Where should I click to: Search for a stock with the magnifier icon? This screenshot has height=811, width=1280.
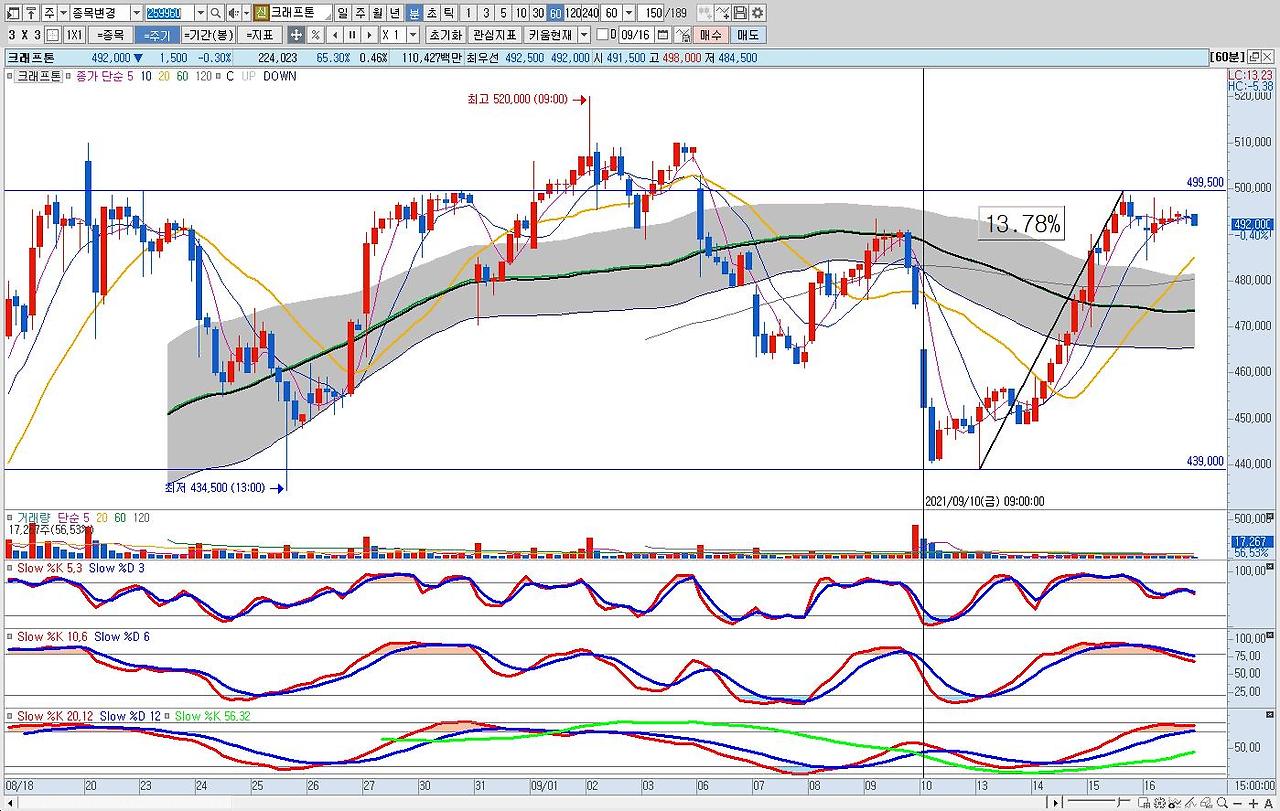click(215, 13)
